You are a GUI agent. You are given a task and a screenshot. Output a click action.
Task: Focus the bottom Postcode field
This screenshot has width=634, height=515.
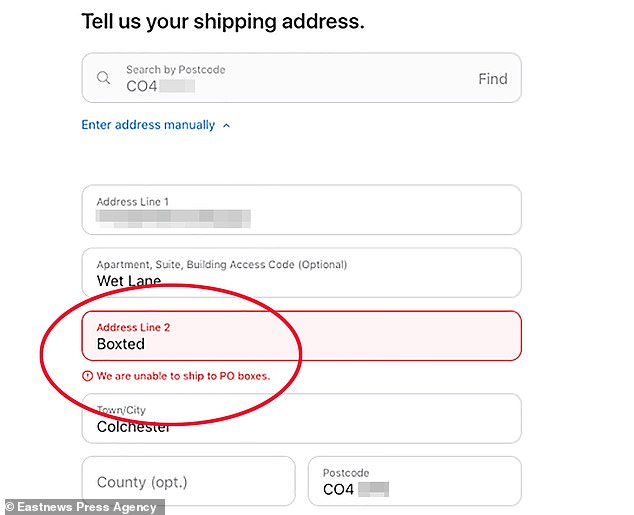click(x=414, y=482)
